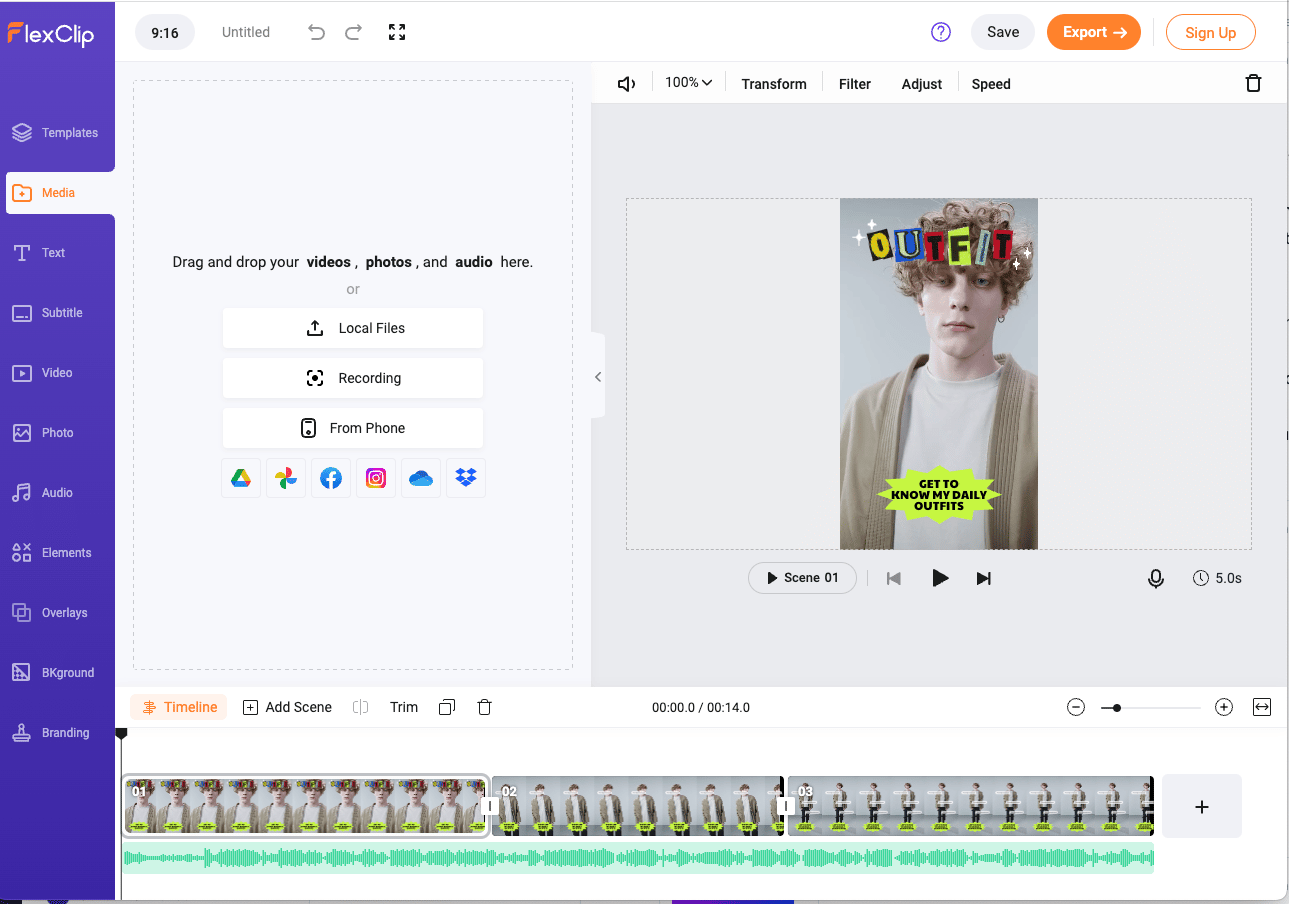Click the undo arrow
Screen dimensions: 1289x904
(x=317, y=32)
